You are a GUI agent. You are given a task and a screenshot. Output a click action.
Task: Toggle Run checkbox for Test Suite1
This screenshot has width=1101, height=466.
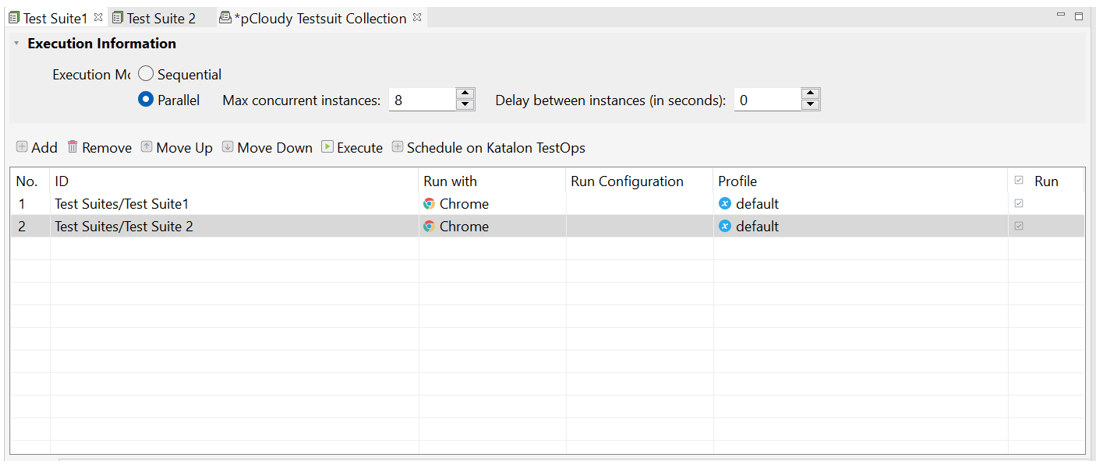pyautogui.click(x=1019, y=204)
